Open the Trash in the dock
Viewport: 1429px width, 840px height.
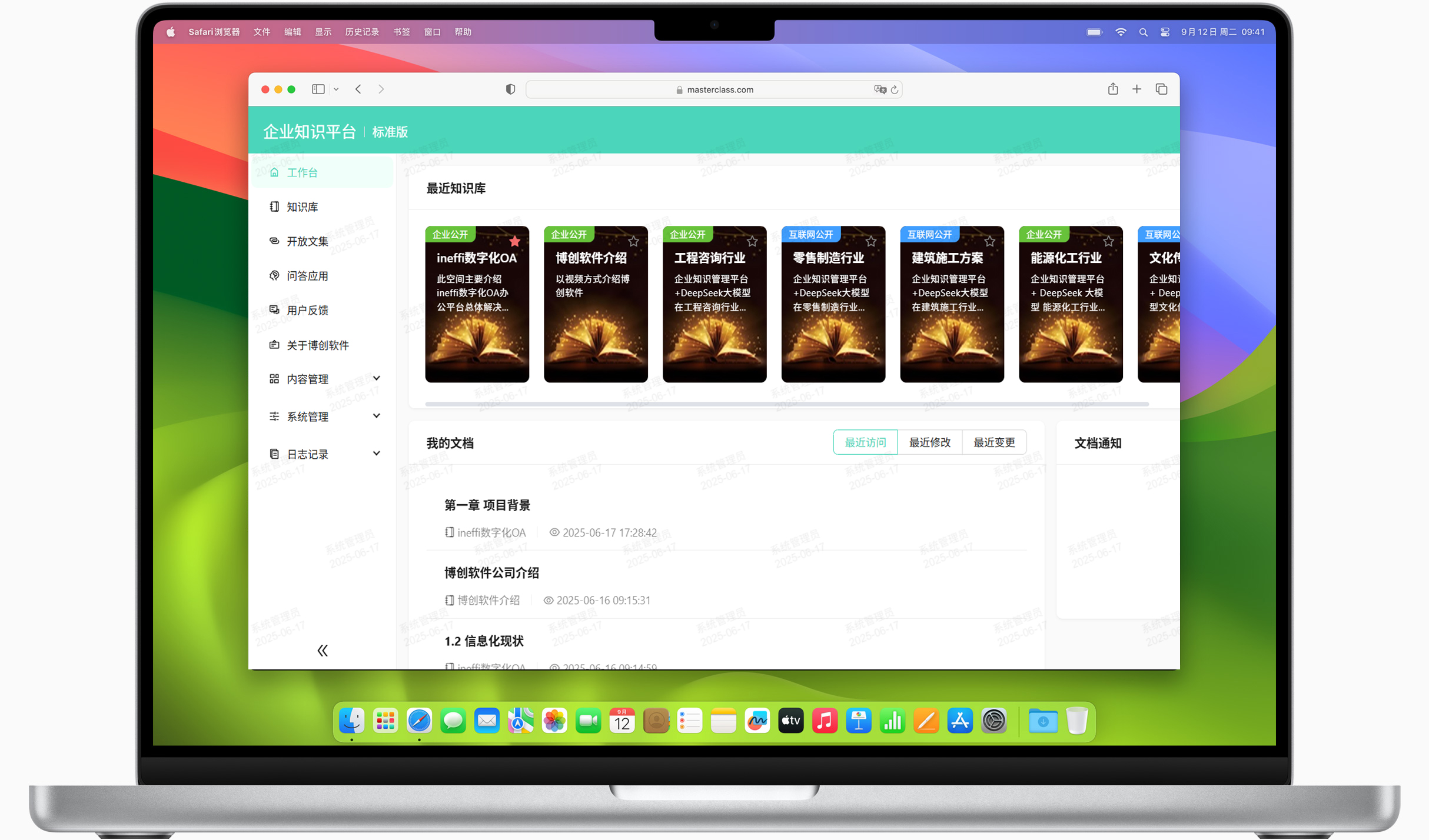(x=1076, y=721)
